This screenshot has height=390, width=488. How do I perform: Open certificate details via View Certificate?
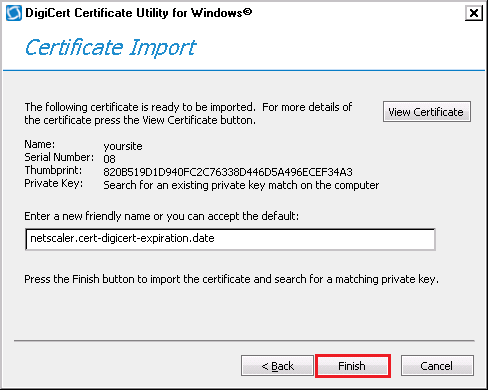[x=427, y=112]
